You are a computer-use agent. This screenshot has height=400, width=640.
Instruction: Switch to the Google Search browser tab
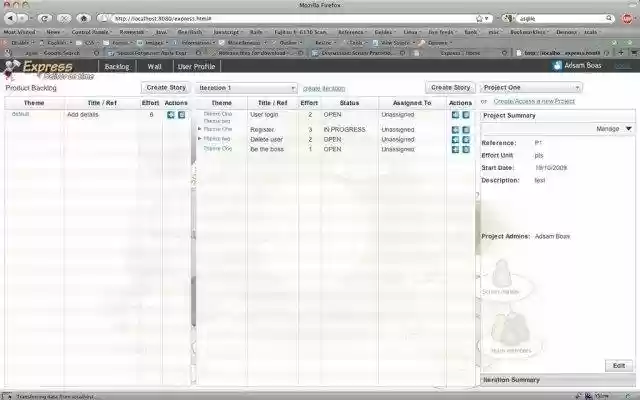(51, 53)
